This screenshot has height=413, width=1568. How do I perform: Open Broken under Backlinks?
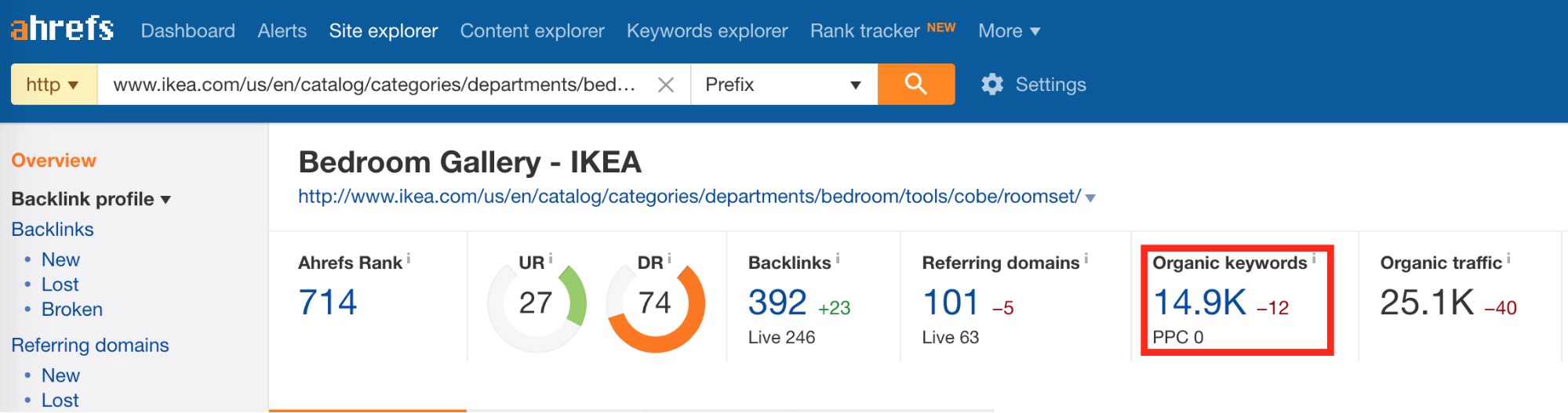[71, 310]
